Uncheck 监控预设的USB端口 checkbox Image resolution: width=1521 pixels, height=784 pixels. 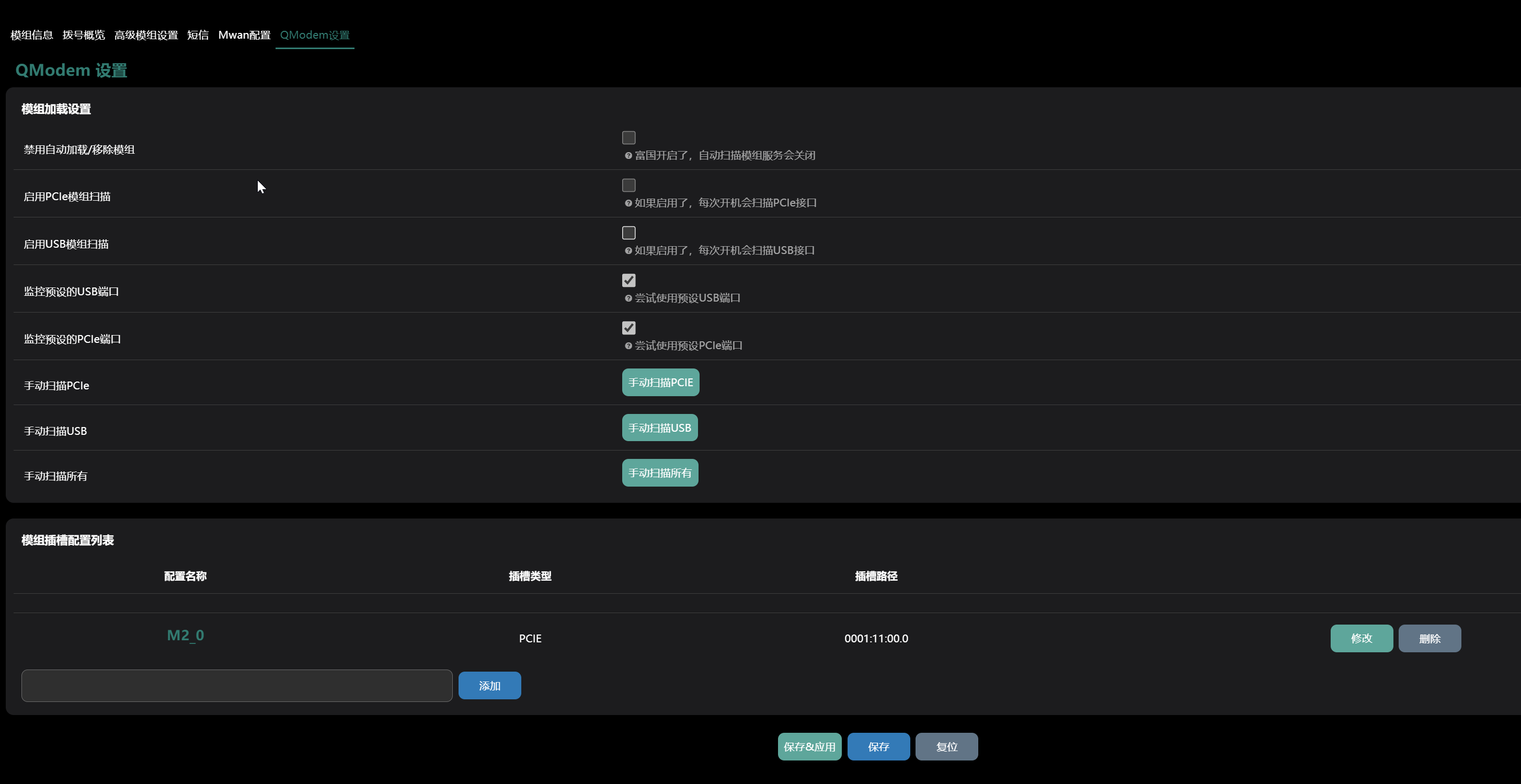pos(629,281)
